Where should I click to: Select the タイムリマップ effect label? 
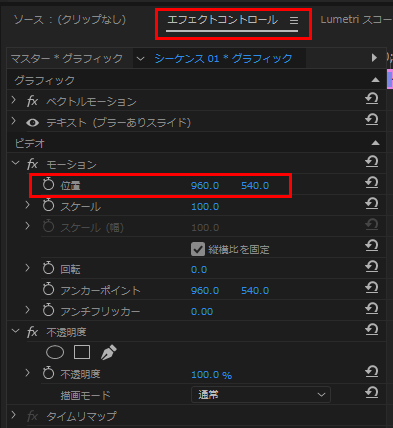point(81,416)
